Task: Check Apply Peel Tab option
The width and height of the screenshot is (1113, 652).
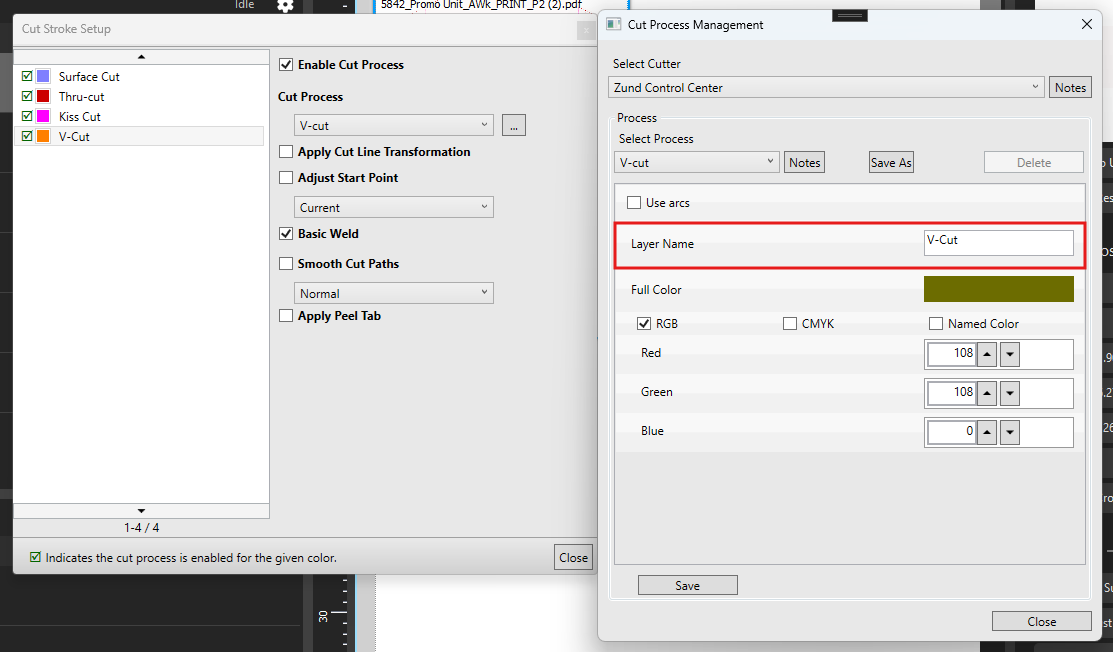Action: pos(286,316)
